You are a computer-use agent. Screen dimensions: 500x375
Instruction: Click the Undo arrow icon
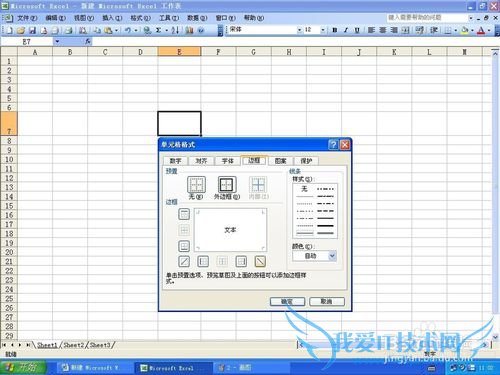(x=128, y=30)
